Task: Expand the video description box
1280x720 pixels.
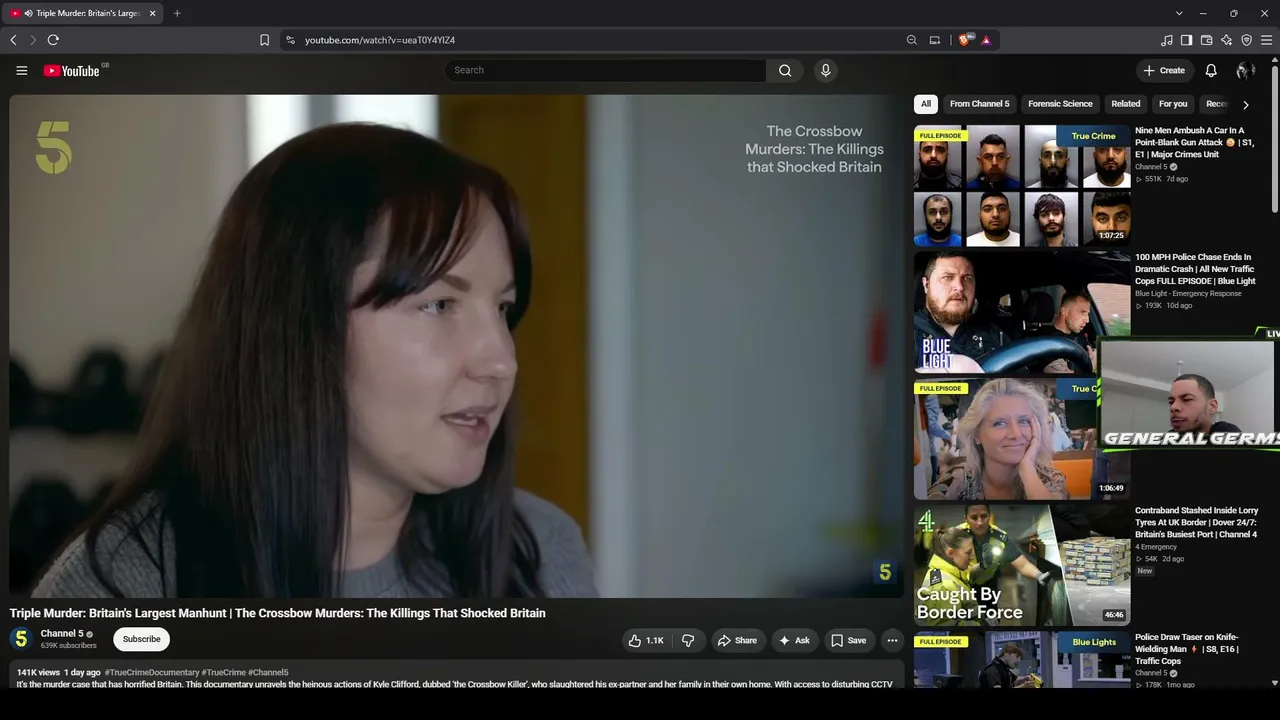Action: [457, 674]
